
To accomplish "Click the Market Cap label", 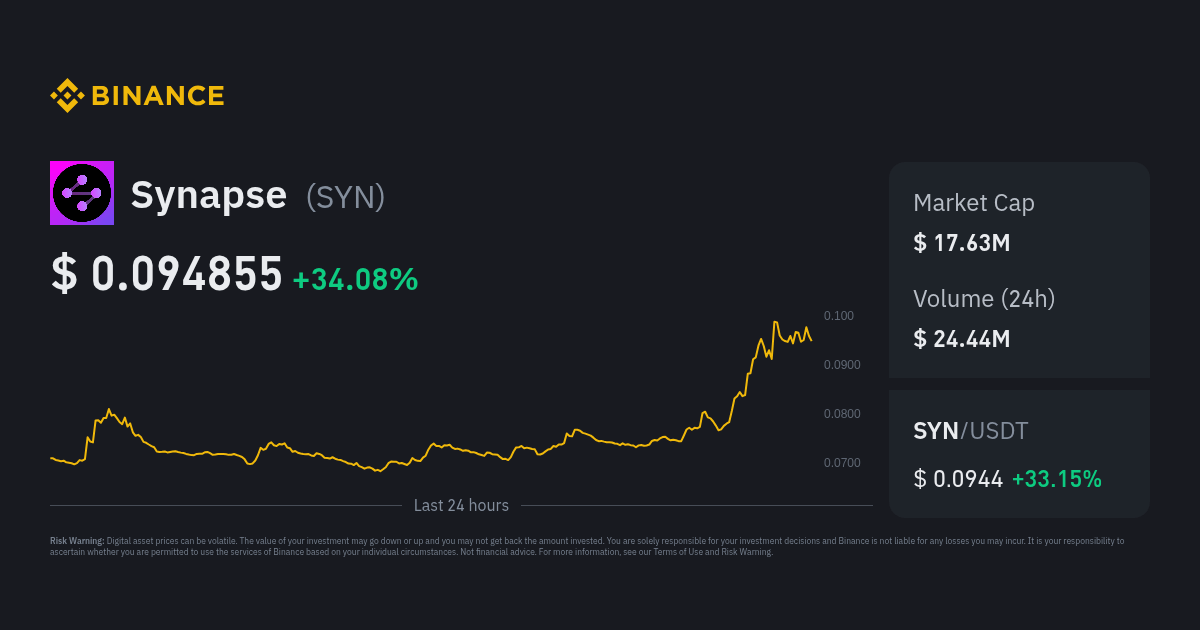I will click(973, 203).
